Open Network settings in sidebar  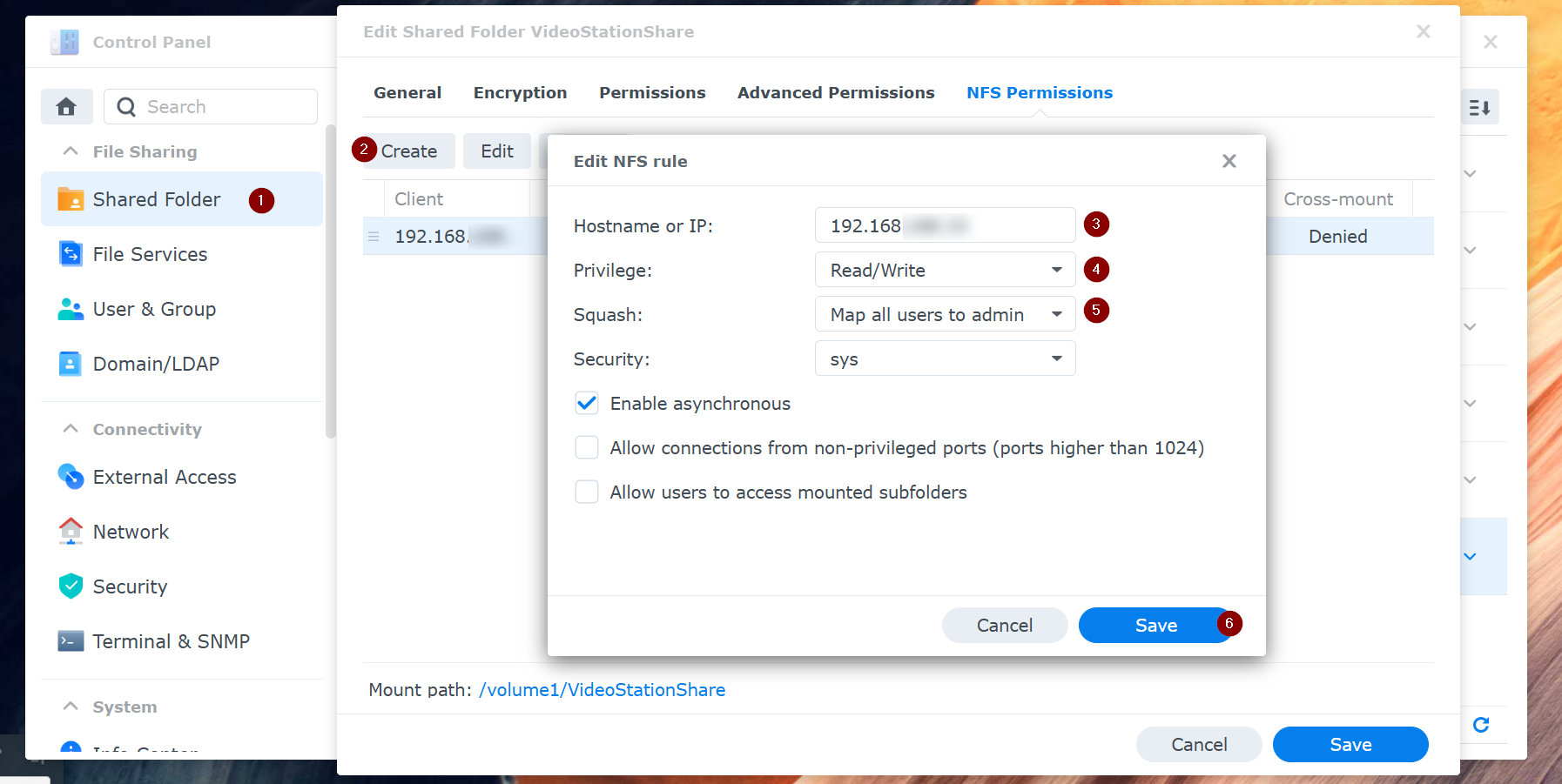click(x=182, y=532)
